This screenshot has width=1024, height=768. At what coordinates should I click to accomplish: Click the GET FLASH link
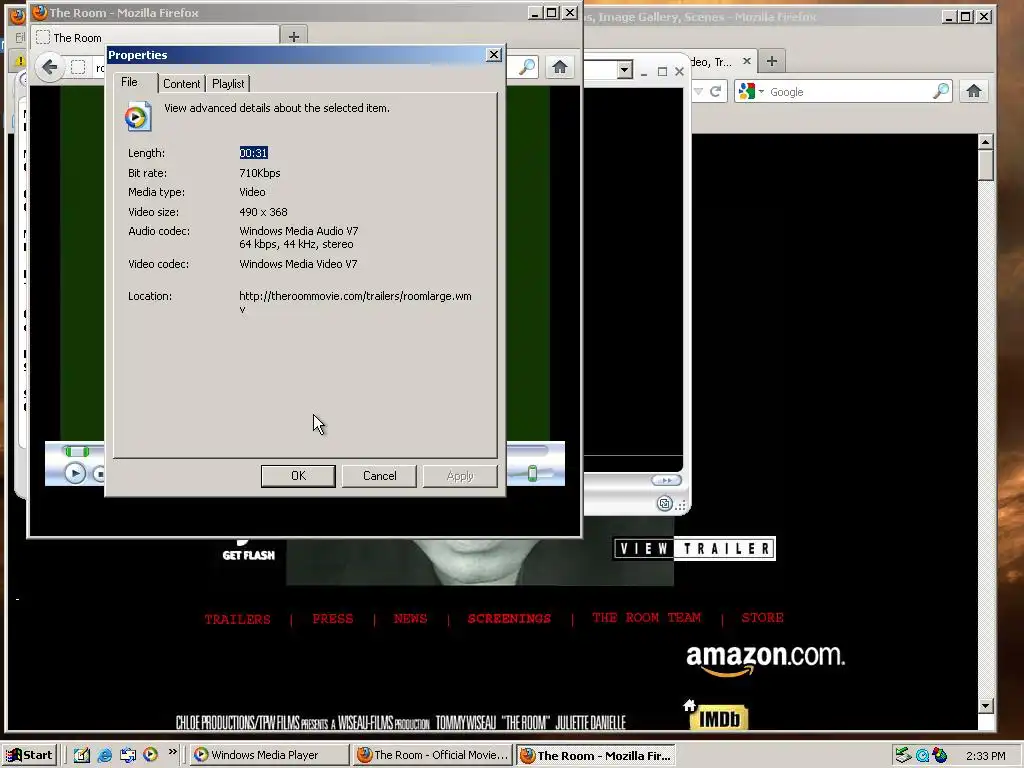(x=248, y=555)
